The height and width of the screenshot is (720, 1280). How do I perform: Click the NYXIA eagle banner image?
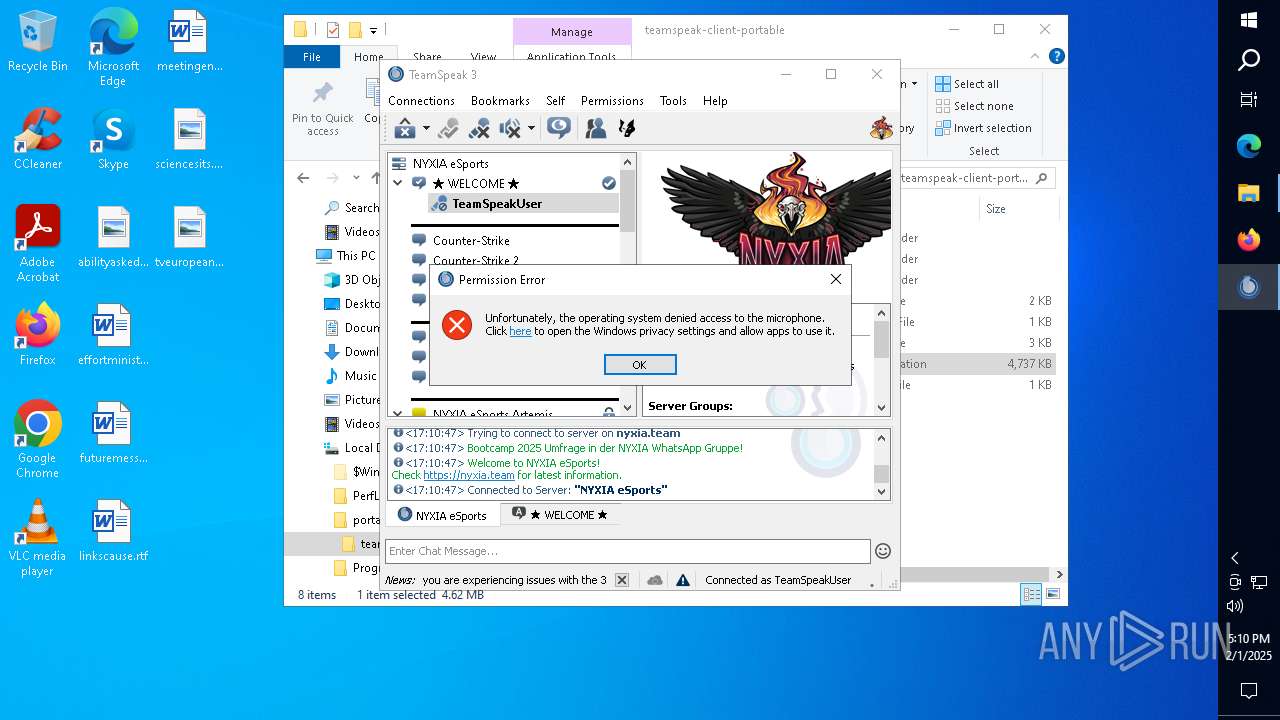click(776, 209)
